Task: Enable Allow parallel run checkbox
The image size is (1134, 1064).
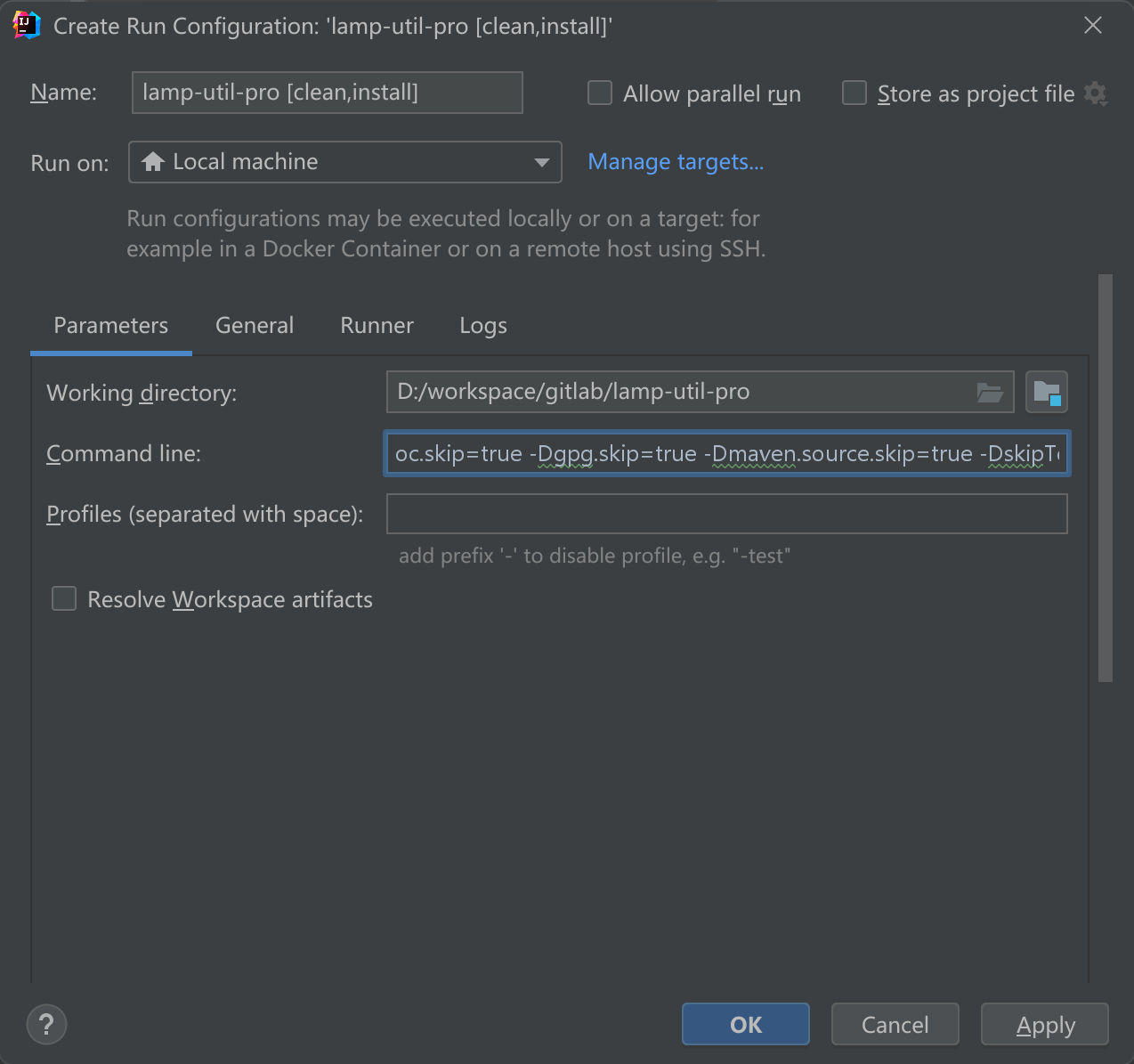Action: (600, 93)
